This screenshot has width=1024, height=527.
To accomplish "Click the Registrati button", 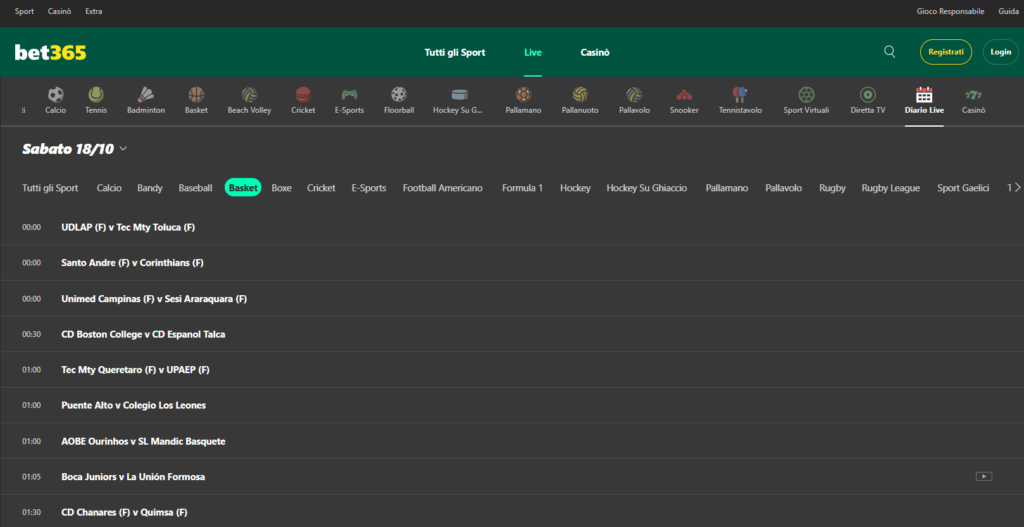I will click(x=945, y=52).
